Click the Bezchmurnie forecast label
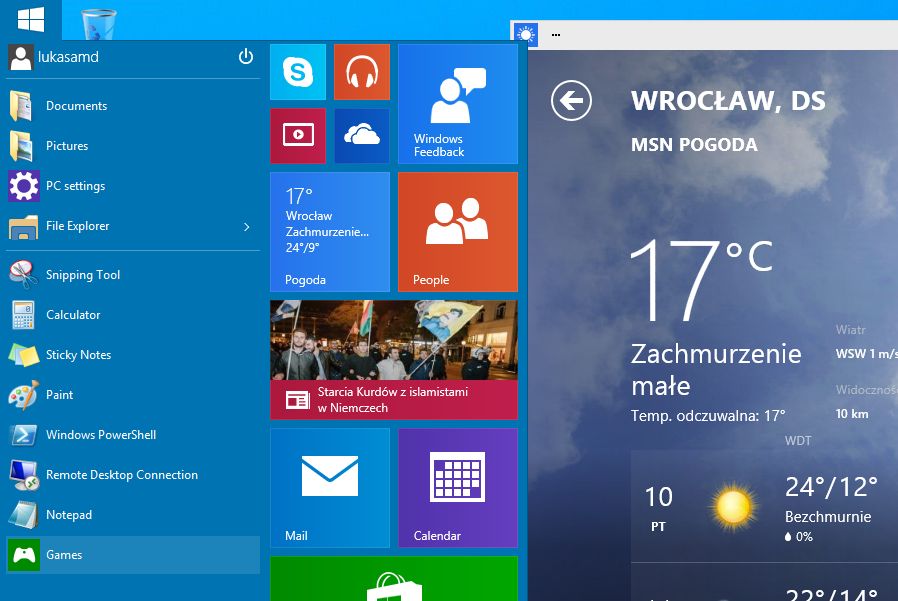This screenshot has height=601, width=898. [x=828, y=517]
